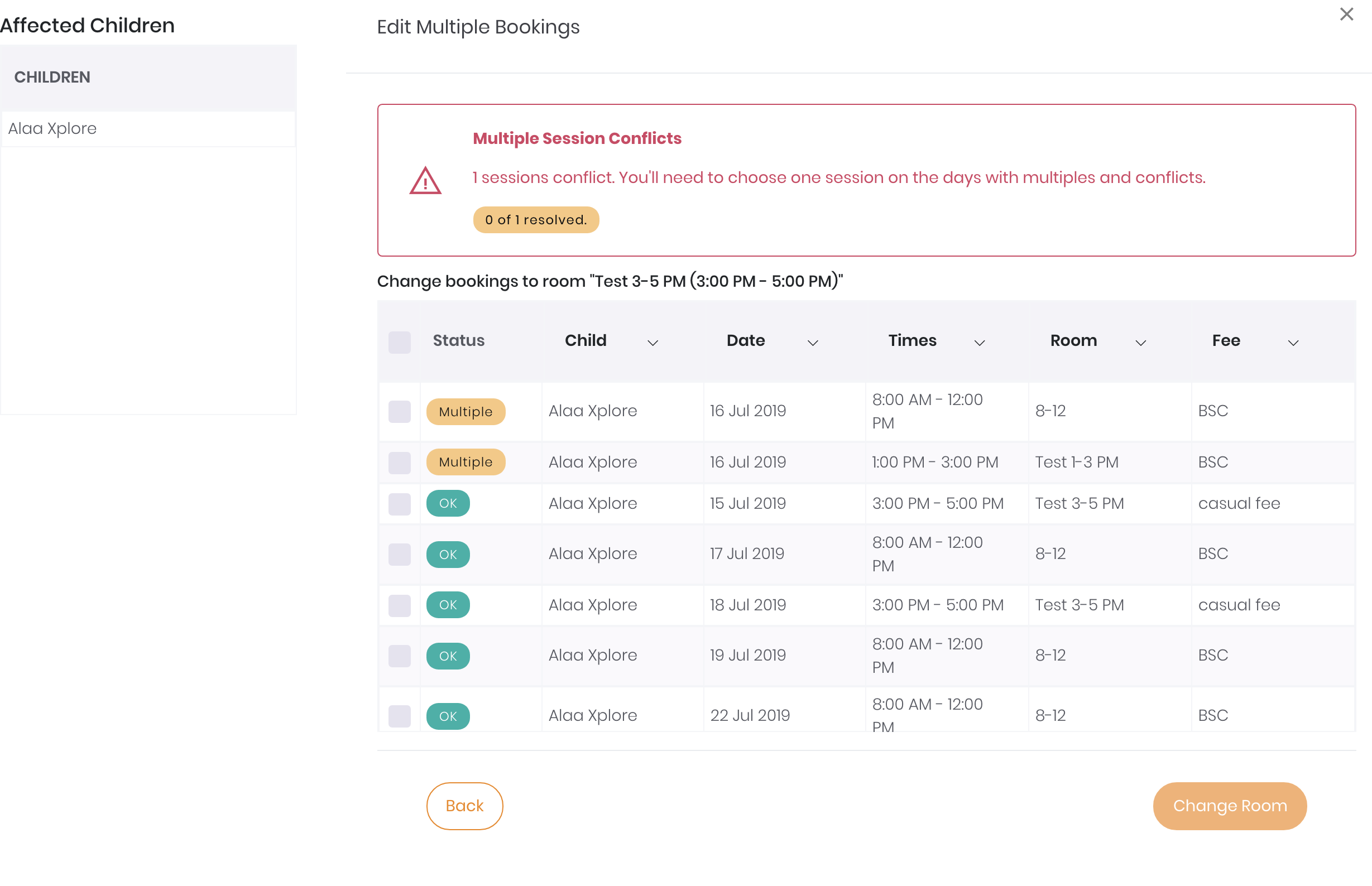This screenshot has height=886, width=1372.
Task: Click the OK badge for 17 Jul 2019
Action: point(448,555)
